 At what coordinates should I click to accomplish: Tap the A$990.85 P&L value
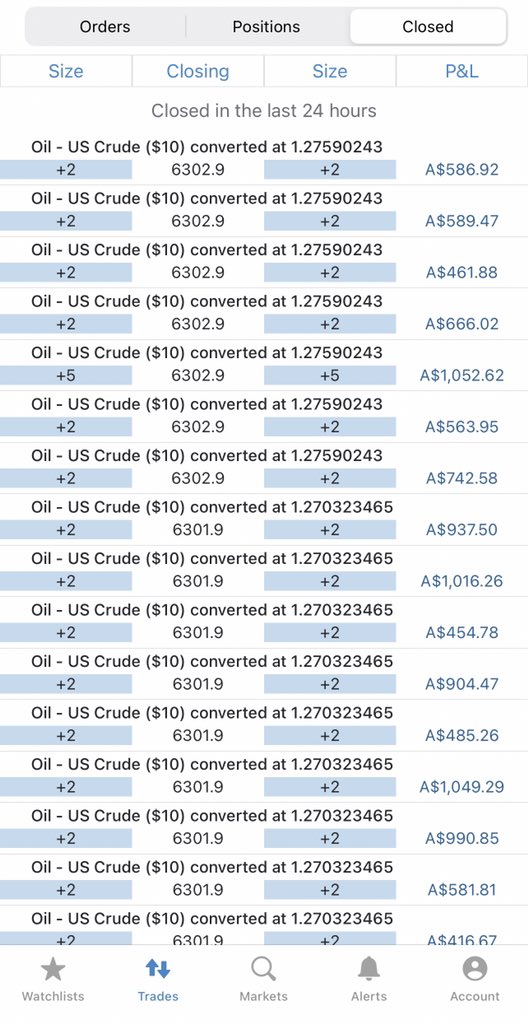(x=462, y=838)
